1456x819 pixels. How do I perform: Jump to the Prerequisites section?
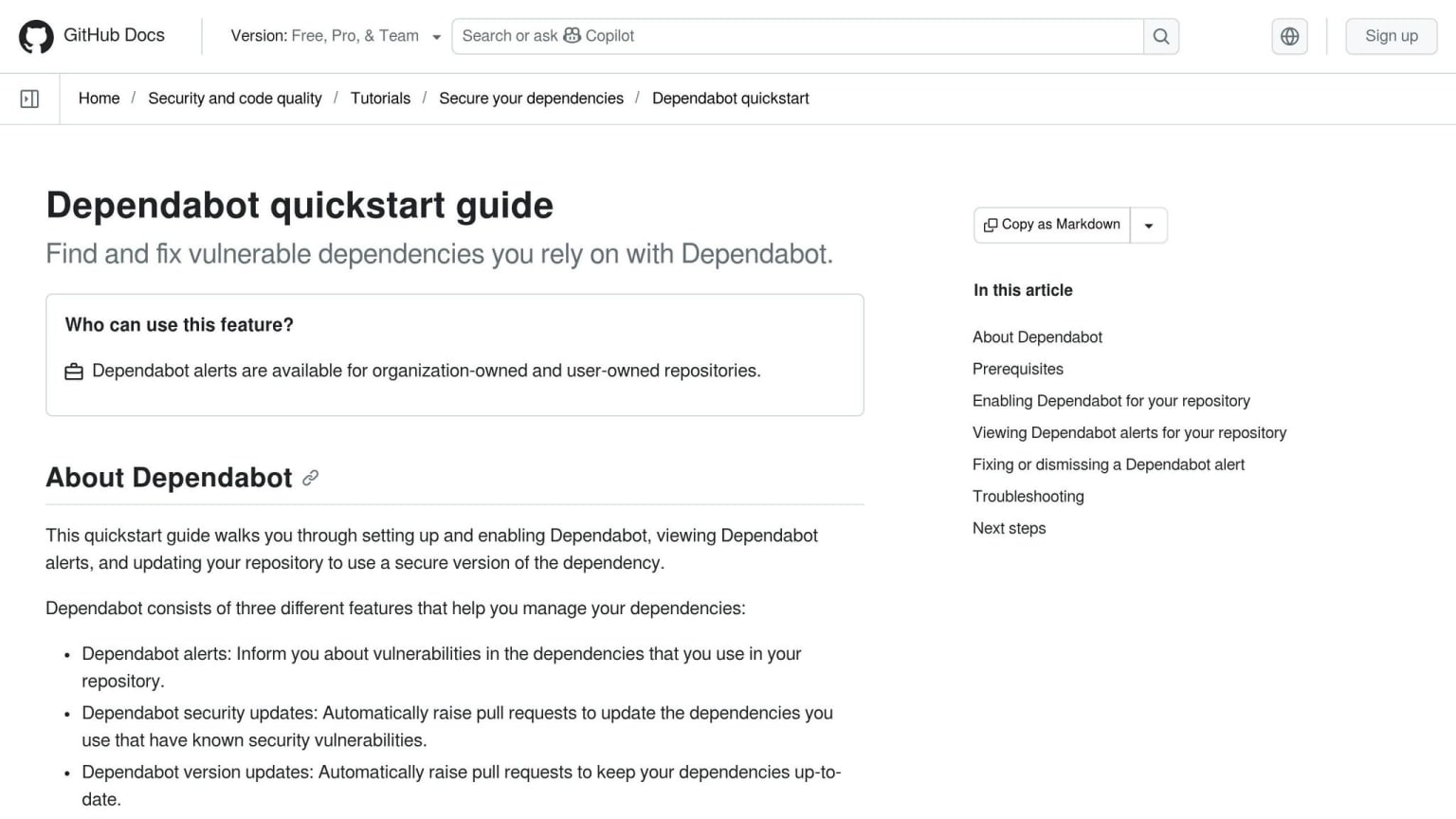[x=1018, y=370]
